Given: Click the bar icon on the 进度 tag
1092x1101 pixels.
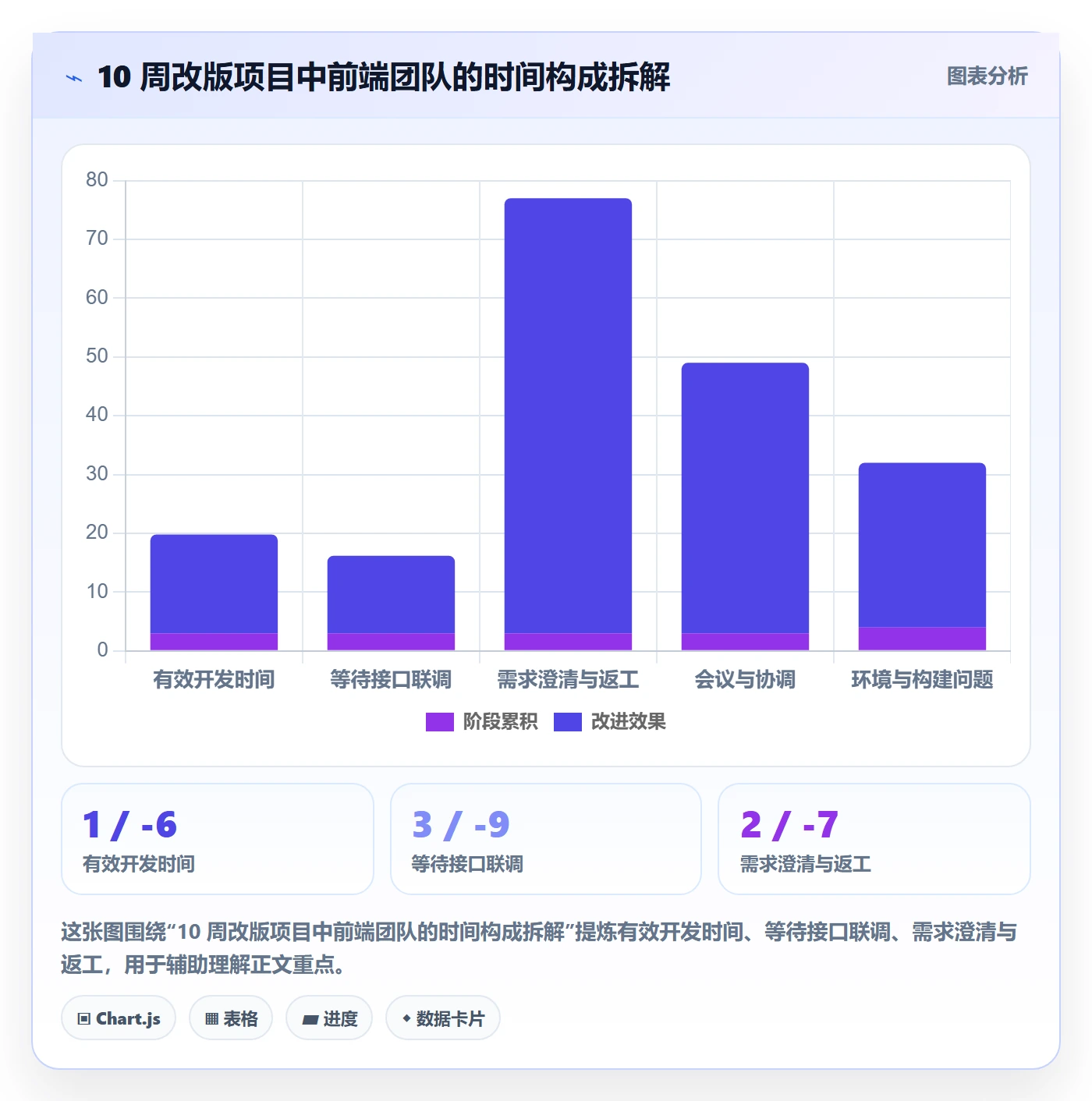Looking at the screenshot, I should [x=310, y=1019].
